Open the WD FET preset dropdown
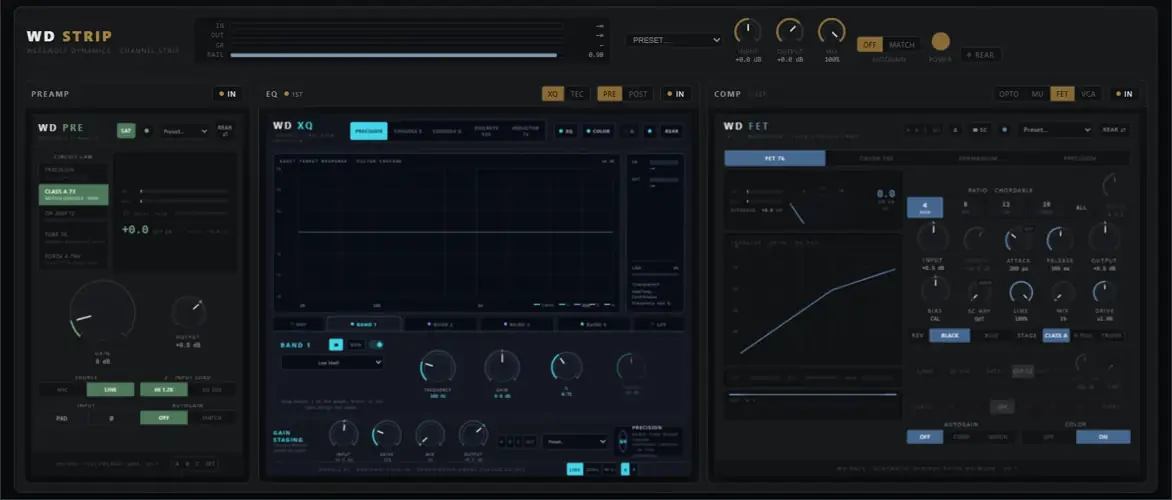The image size is (1172, 500). pos(1055,129)
